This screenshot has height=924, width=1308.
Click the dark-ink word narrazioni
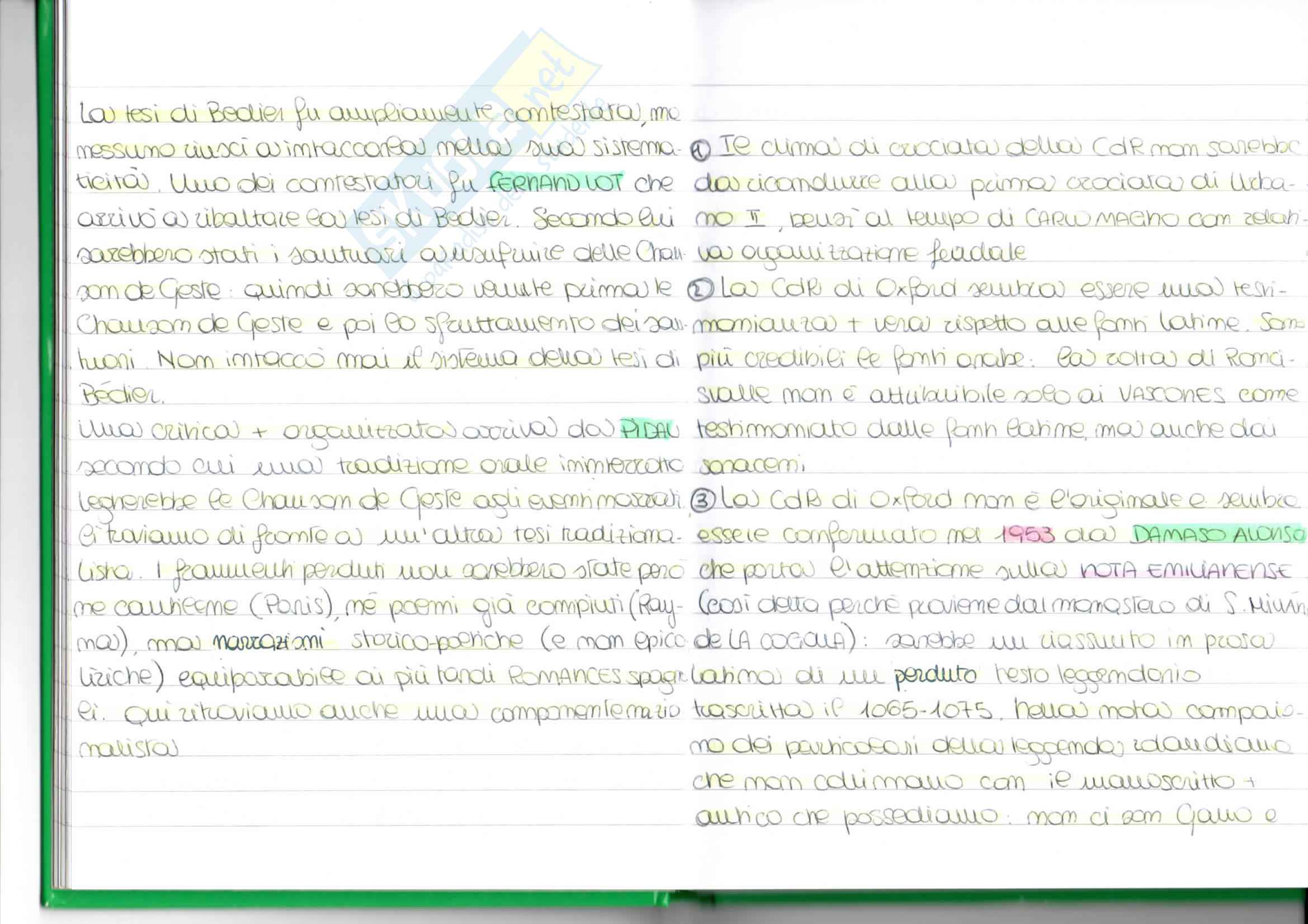[268, 642]
